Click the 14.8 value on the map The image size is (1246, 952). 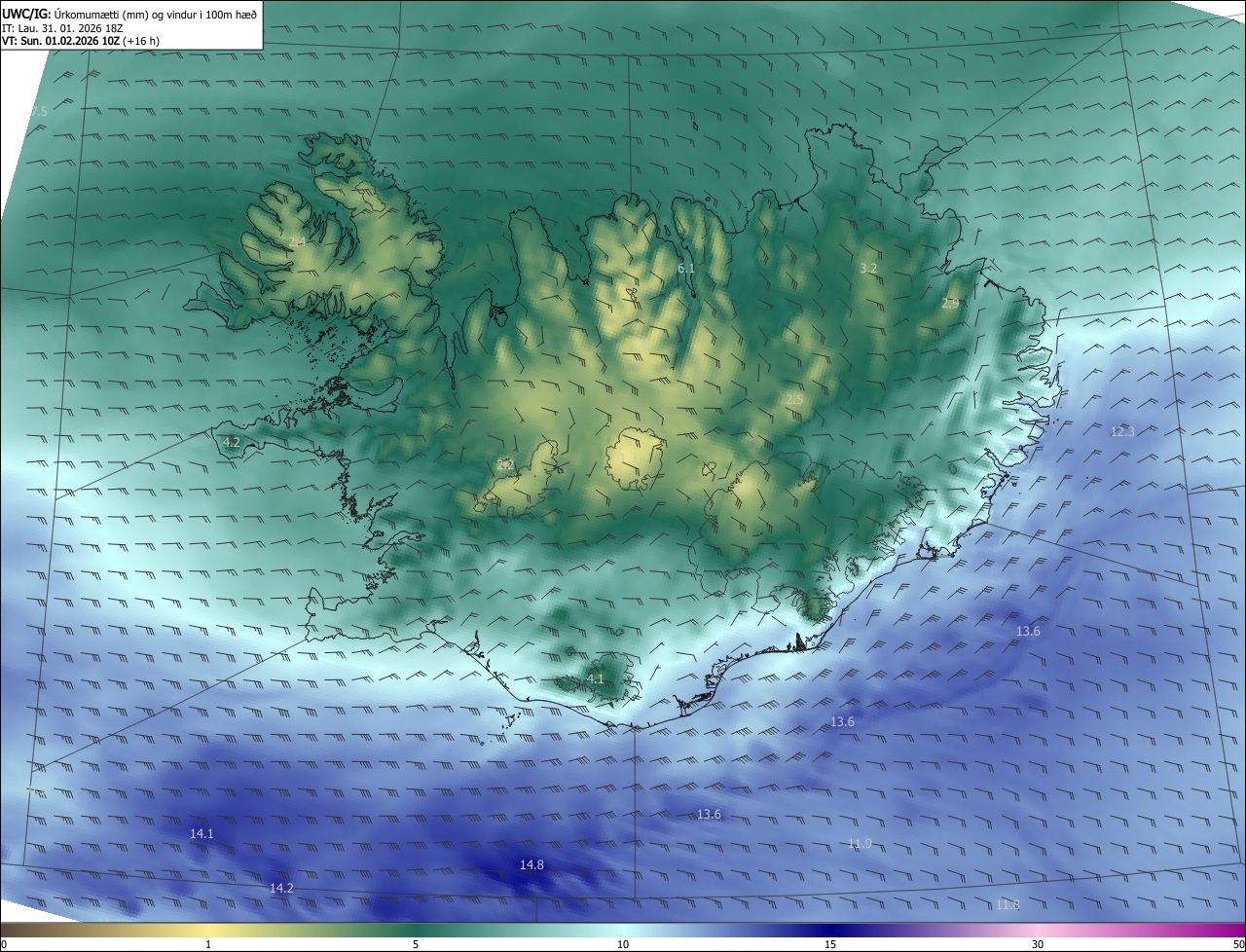[x=531, y=864]
